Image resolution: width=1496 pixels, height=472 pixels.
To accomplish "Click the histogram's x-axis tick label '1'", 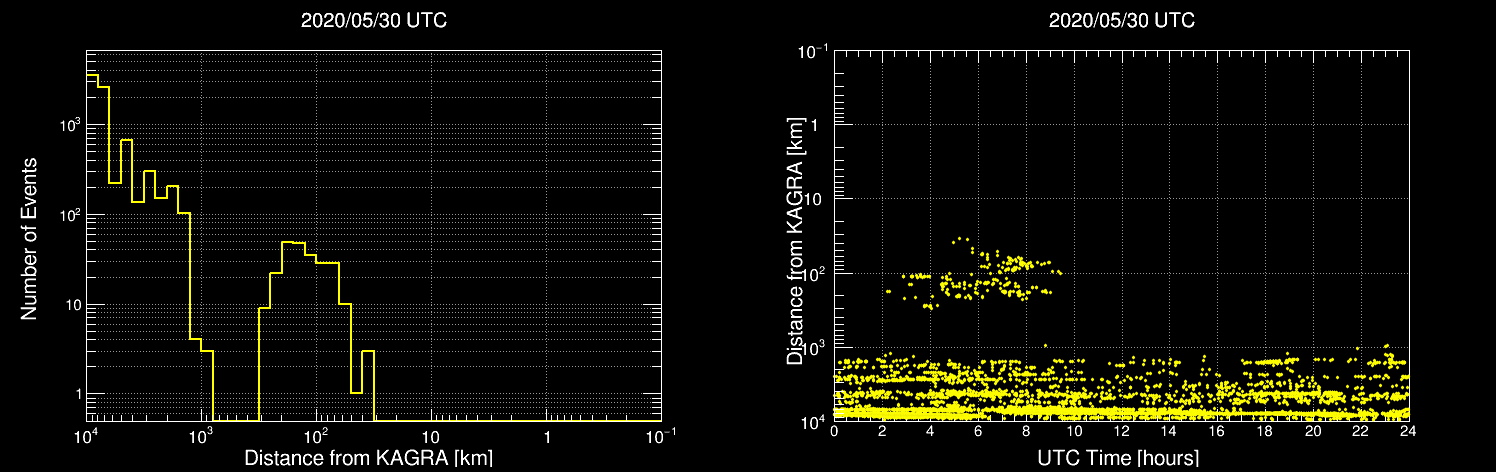I will 546,436.
